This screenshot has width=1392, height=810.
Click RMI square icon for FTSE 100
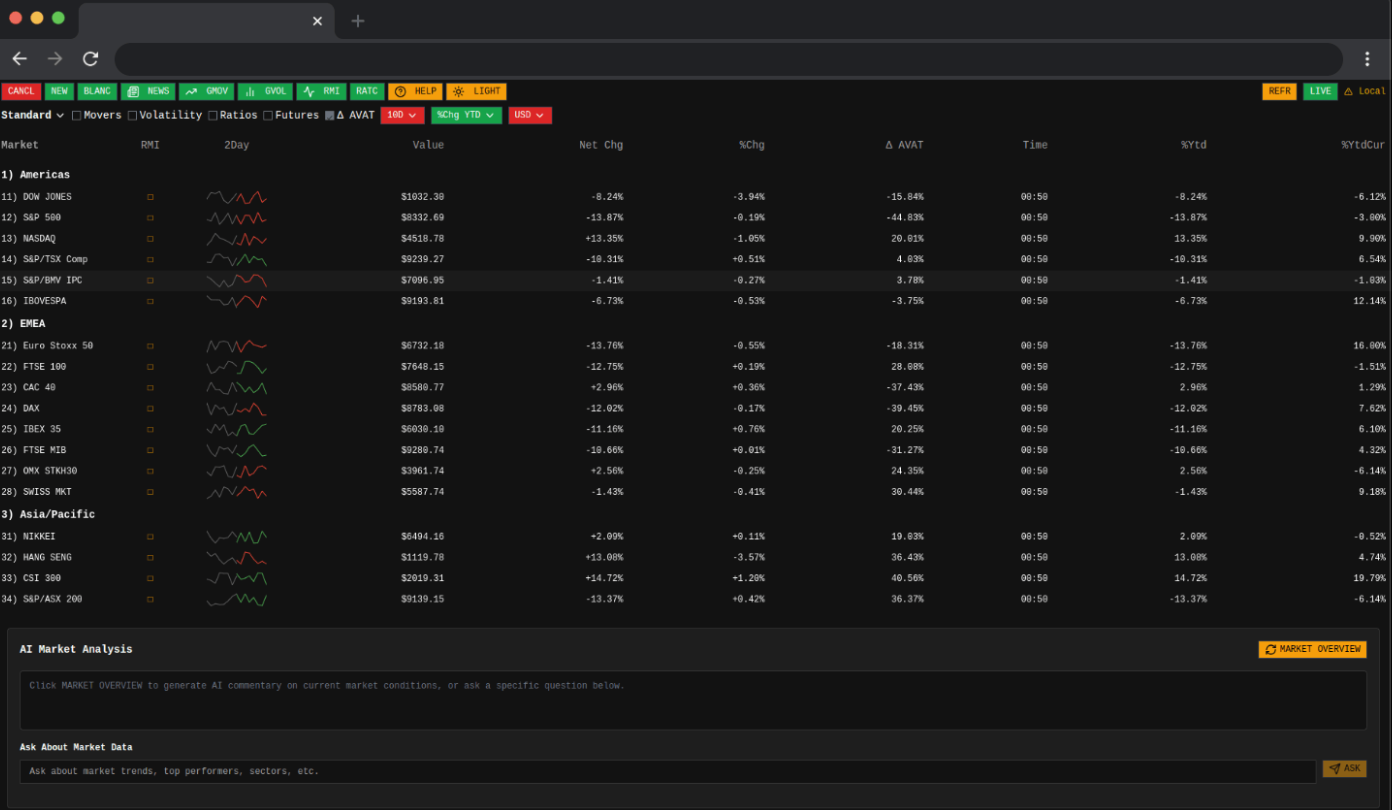tap(150, 367)
